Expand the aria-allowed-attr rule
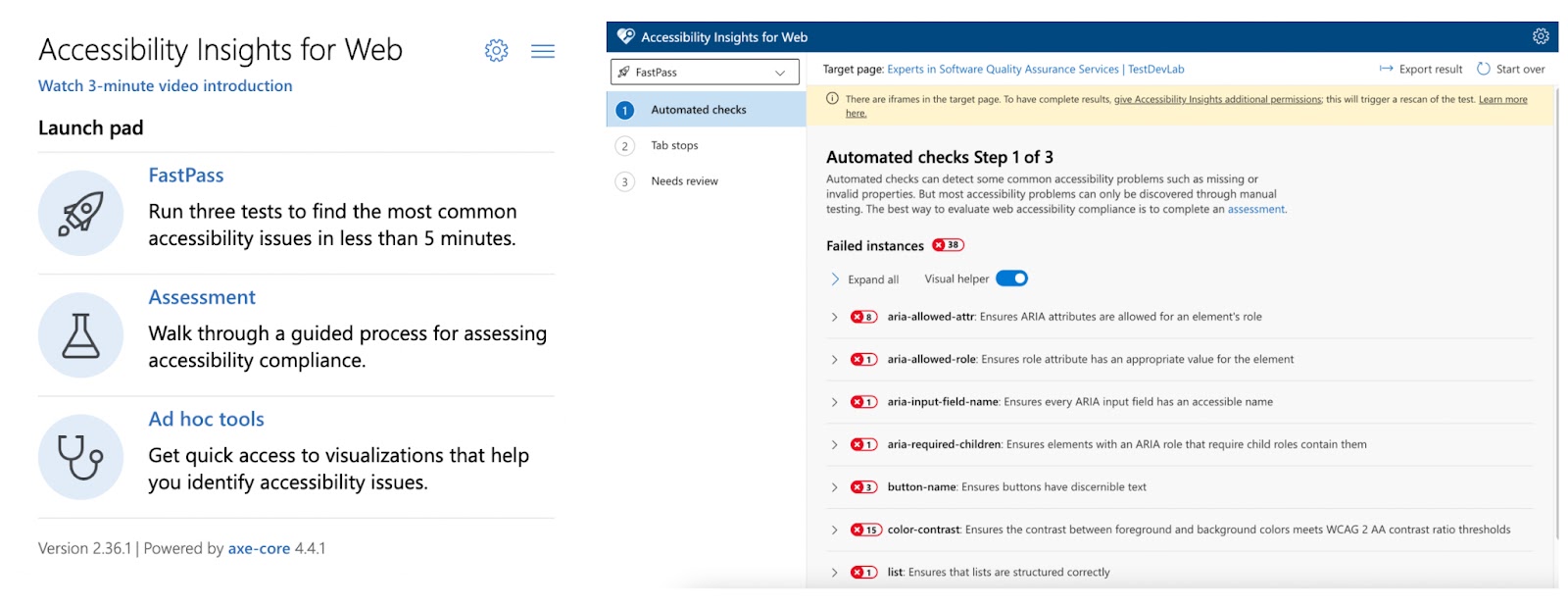Screen dimensions: 1568x607 click(835, 317)
